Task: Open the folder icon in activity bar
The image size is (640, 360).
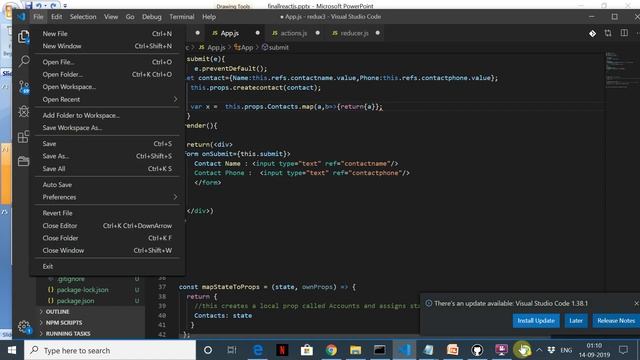Action: [x=24, y=161]
